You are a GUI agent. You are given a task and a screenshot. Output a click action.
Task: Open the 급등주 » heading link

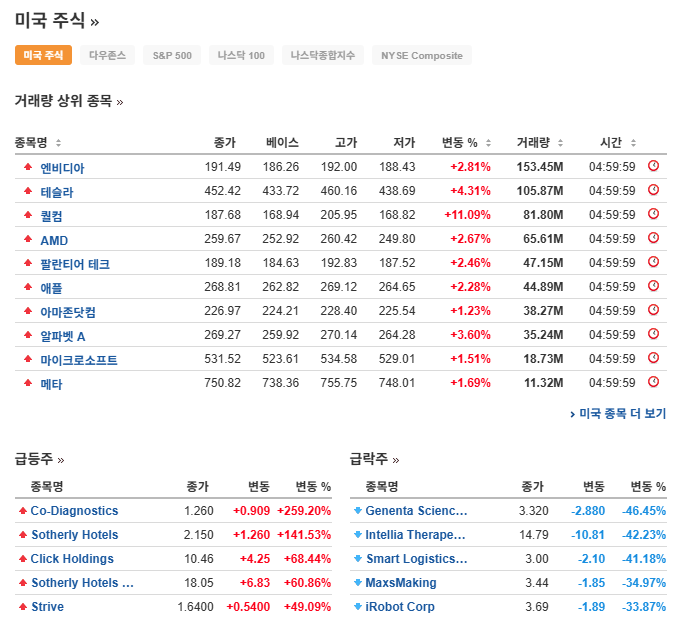tap(40, 459)
